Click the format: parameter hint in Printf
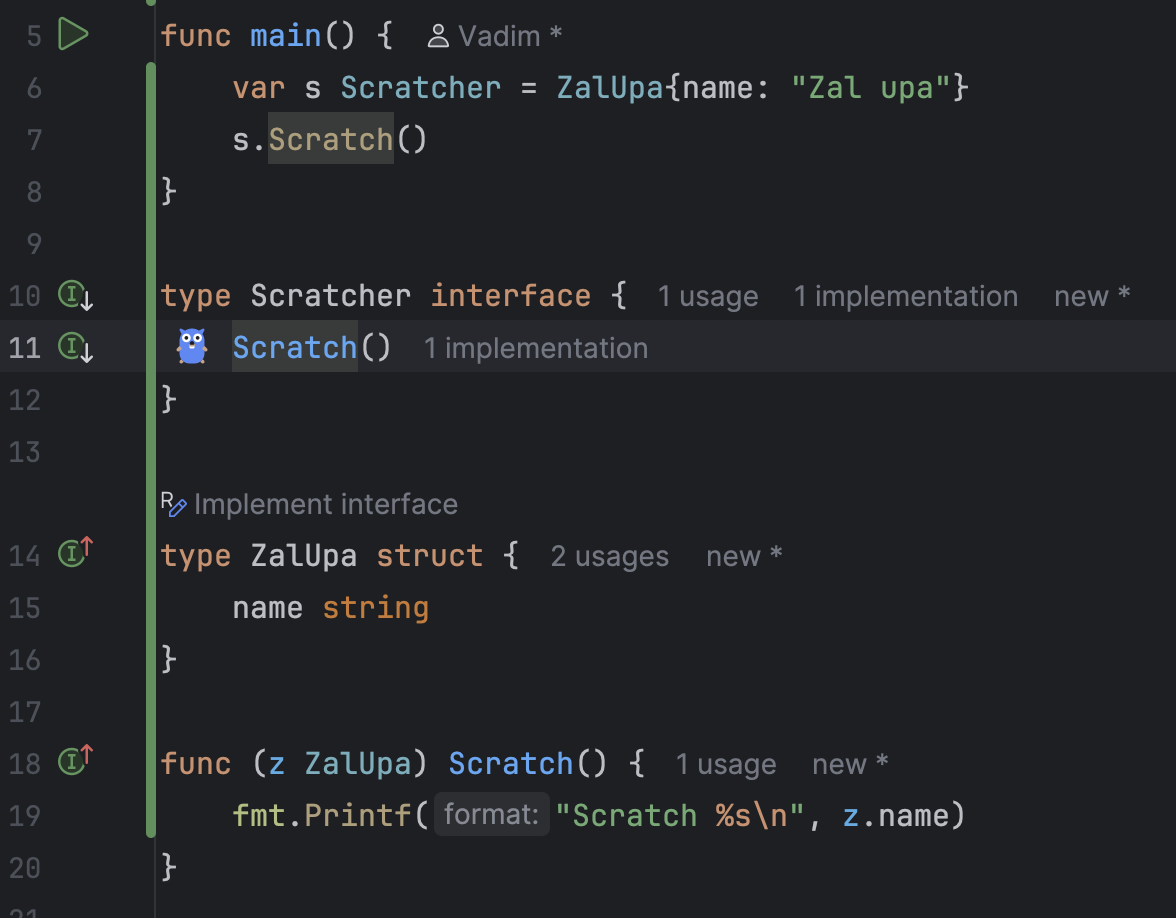1176x918 pixels. (491, 814)
